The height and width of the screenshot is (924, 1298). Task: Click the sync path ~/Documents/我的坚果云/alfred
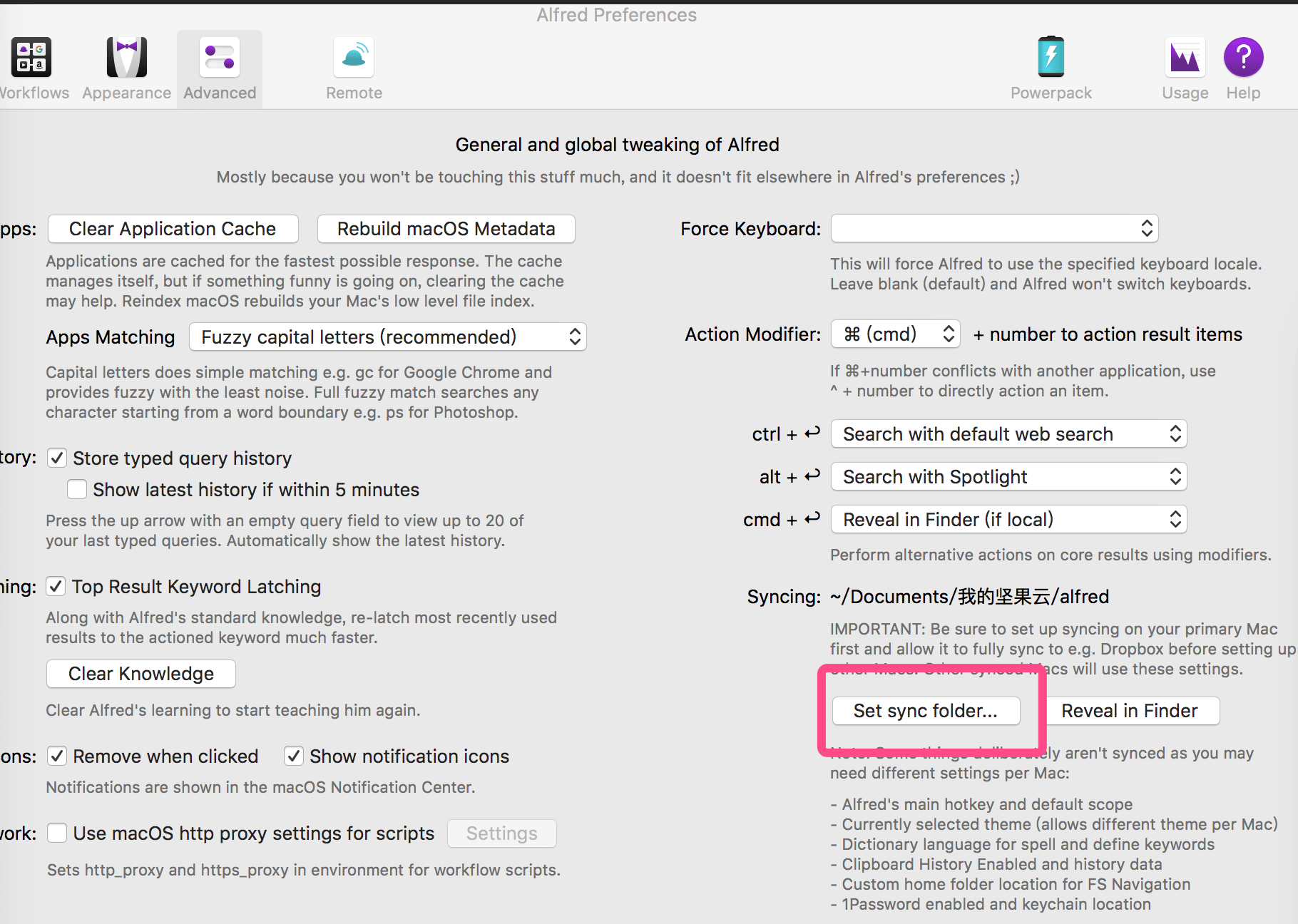click(x=969, y=596)
